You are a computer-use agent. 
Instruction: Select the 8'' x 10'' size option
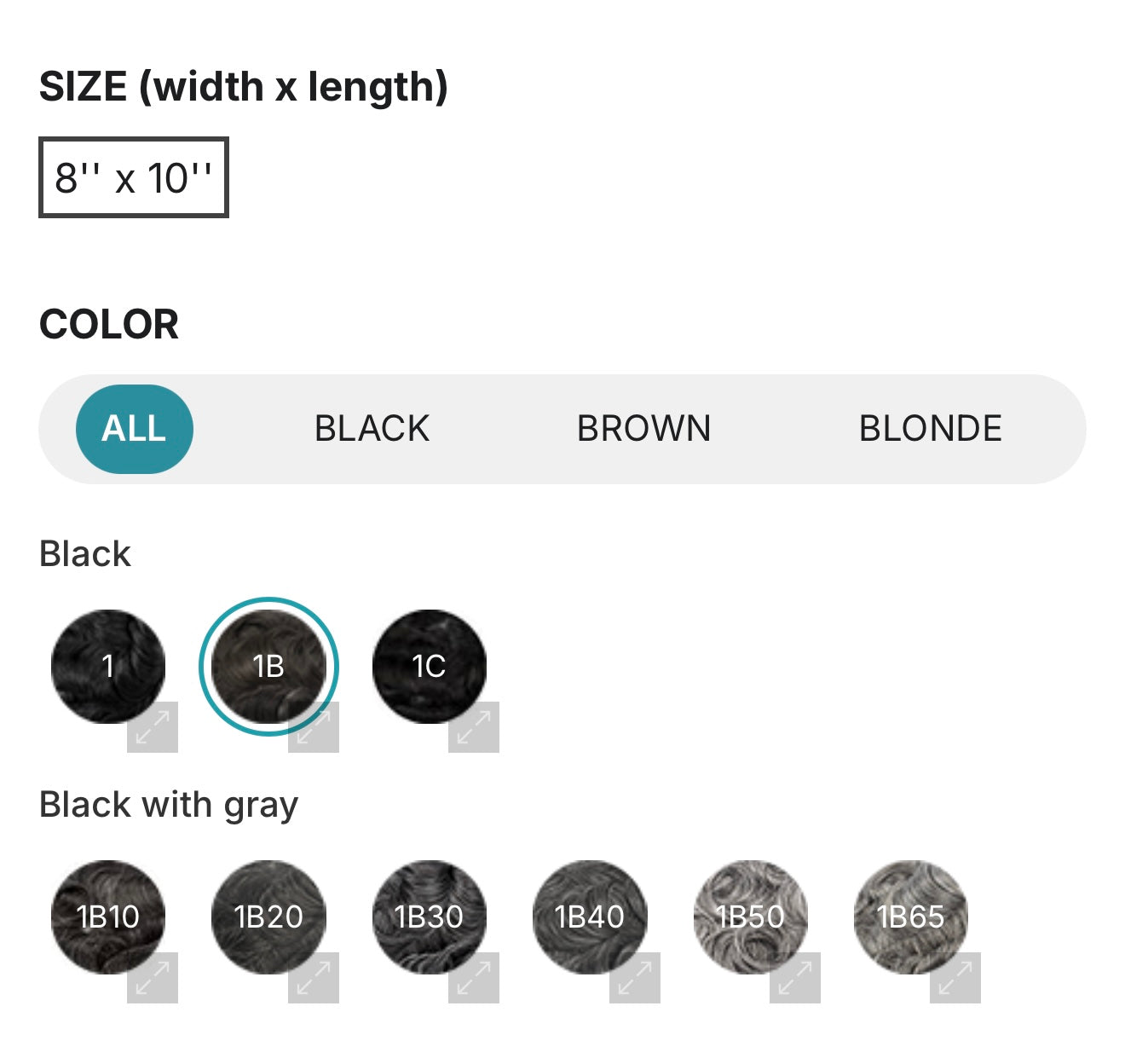click(134, 177)
